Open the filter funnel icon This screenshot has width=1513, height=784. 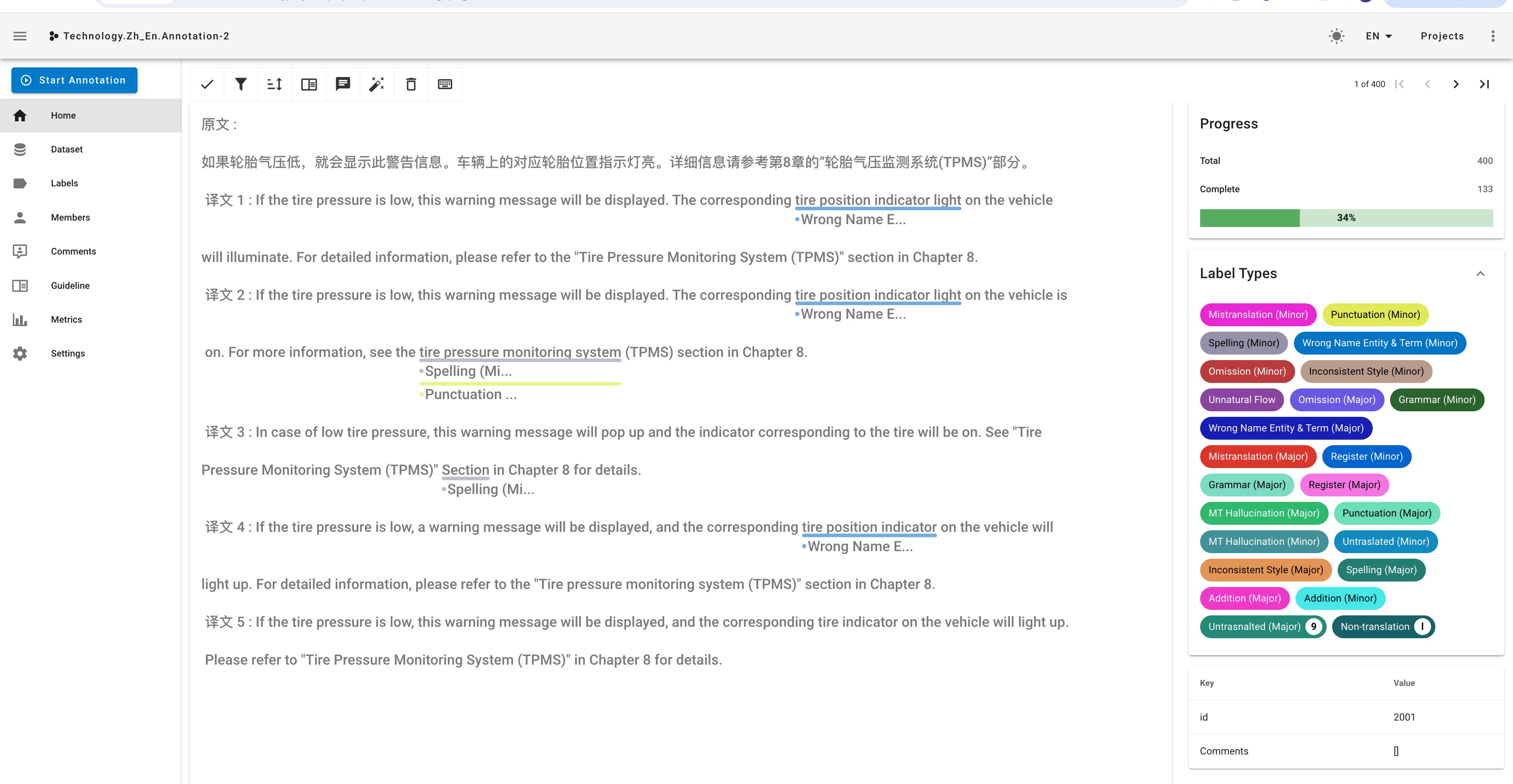click(241, 85)
